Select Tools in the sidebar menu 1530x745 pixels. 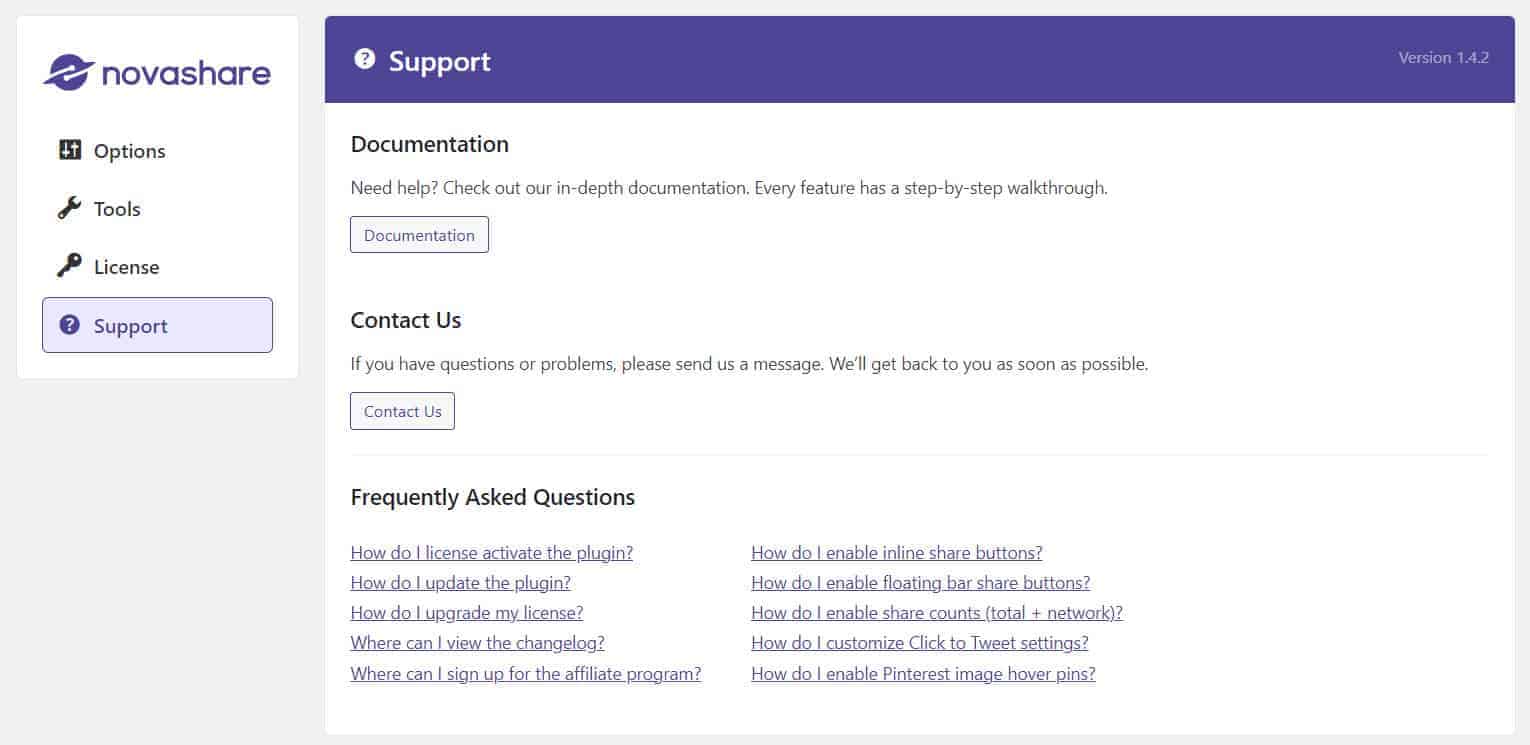[x=117, y=208]
